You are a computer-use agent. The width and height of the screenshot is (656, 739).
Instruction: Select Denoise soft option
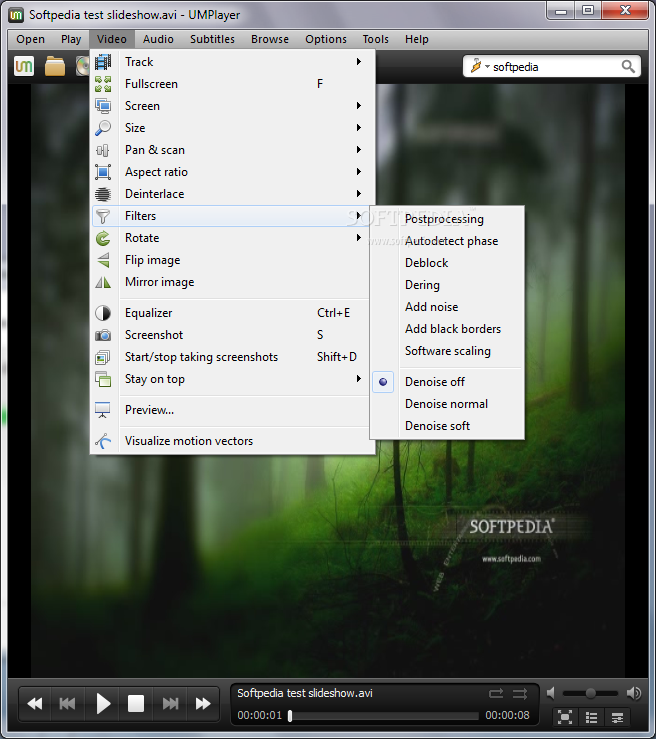point(447,426)
